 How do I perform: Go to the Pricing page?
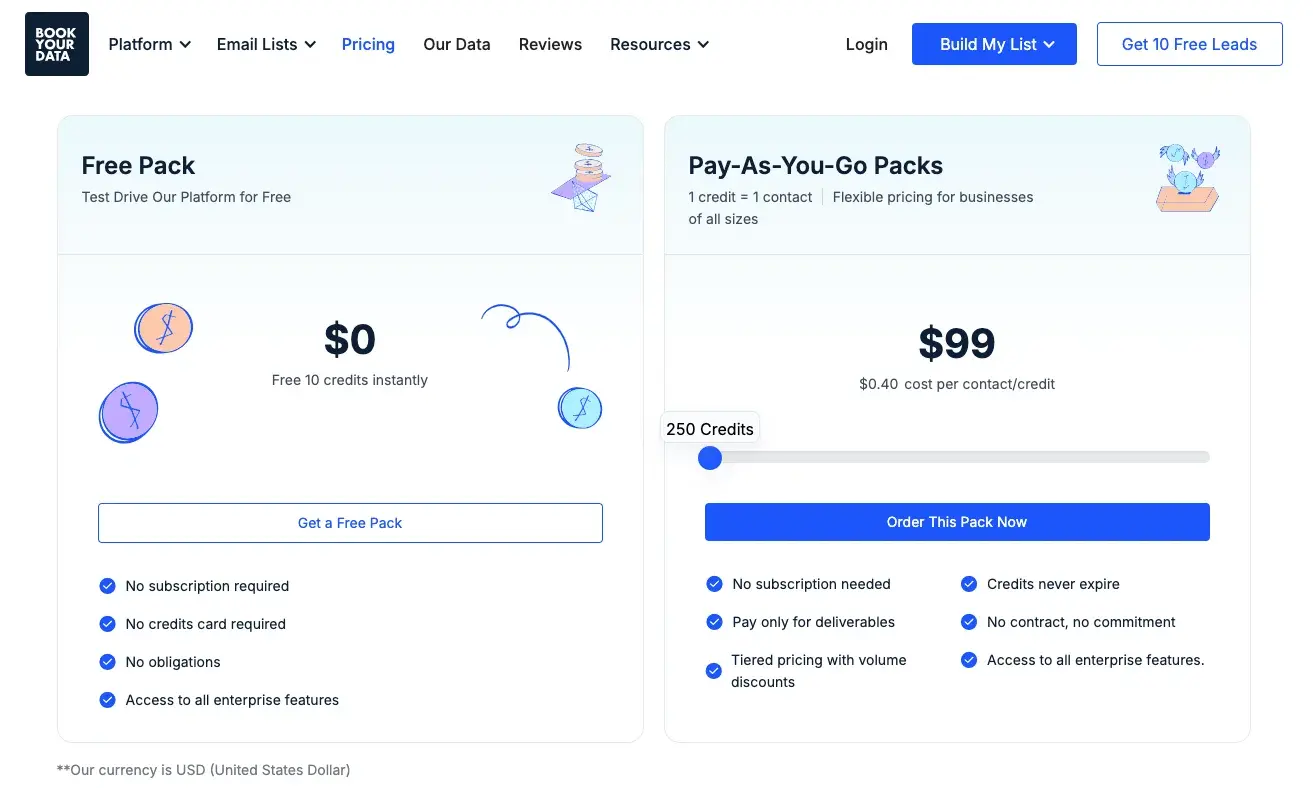click(368, 44)
